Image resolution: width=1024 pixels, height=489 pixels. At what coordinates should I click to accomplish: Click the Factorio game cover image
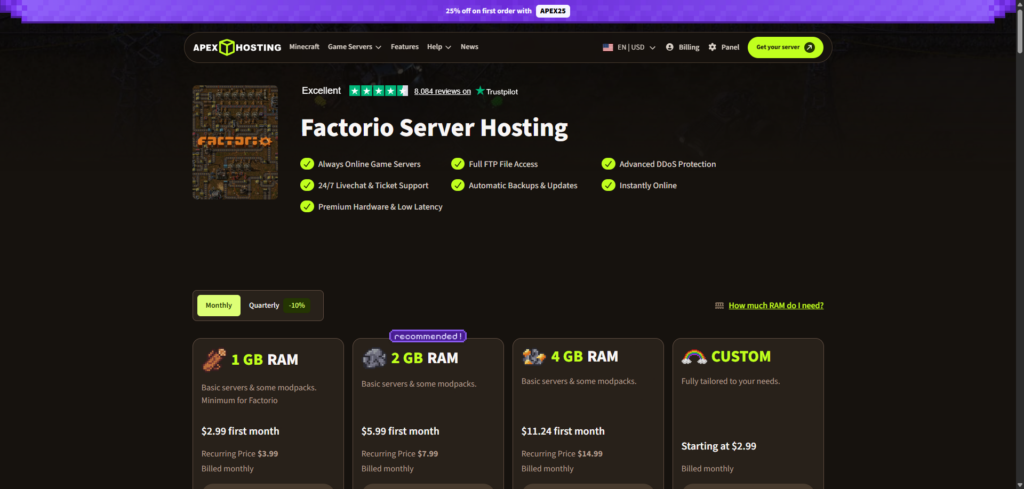(235, 142)
